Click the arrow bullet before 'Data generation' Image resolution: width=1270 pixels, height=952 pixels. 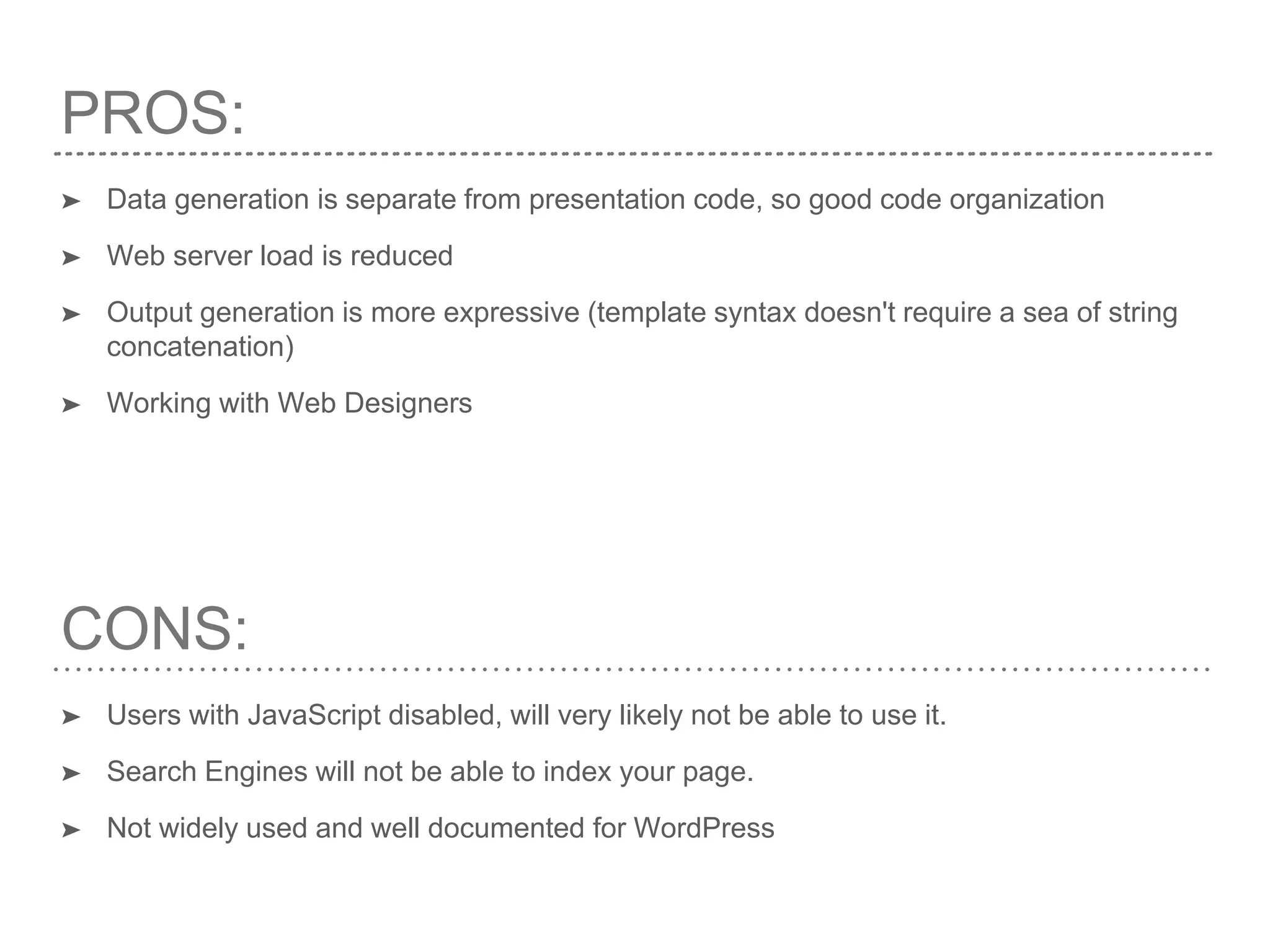pos(71,201)
